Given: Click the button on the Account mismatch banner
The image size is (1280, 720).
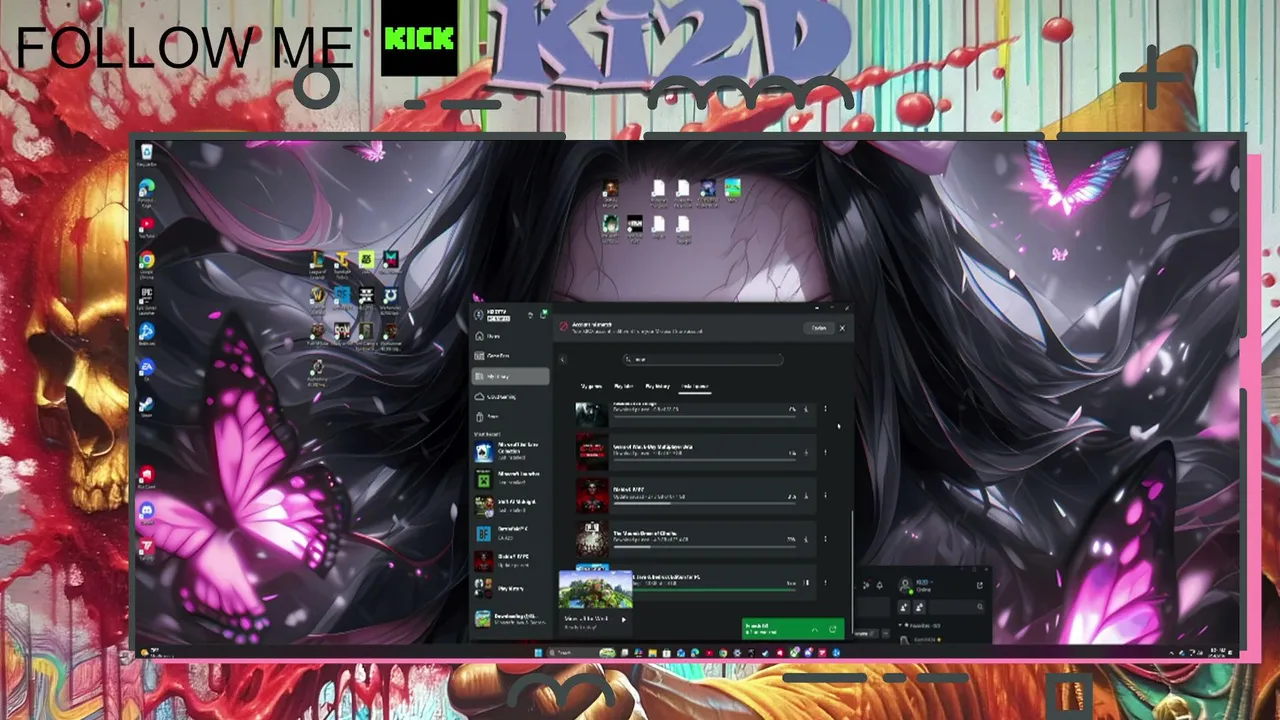Looking at the screenshot, I should click(819, 328).
